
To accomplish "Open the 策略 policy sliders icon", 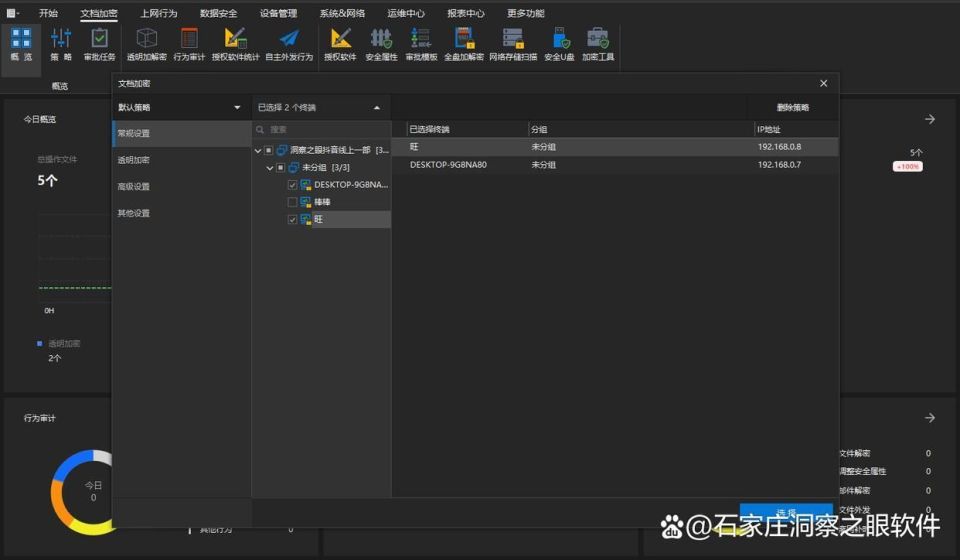I will (61, 39).
